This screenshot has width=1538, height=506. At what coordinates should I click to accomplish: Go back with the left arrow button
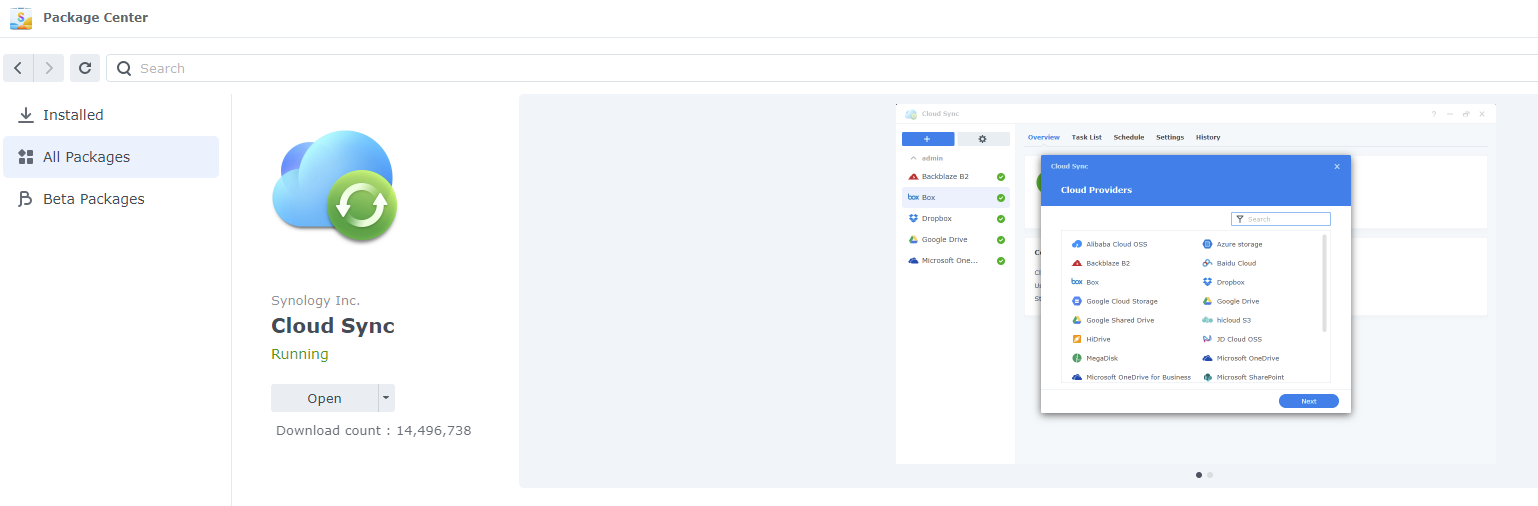(x=18, y=68)
